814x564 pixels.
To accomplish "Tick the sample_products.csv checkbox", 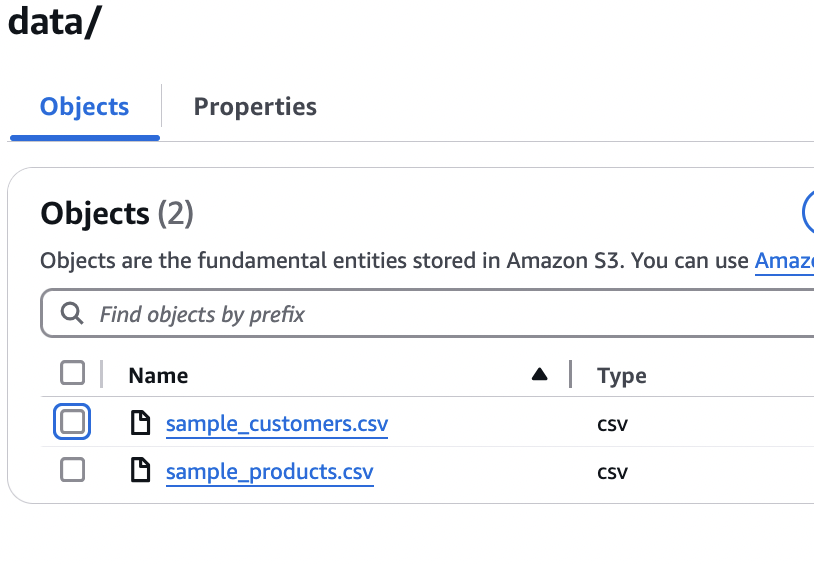I will pyautogui.click(x=72, y=470).
